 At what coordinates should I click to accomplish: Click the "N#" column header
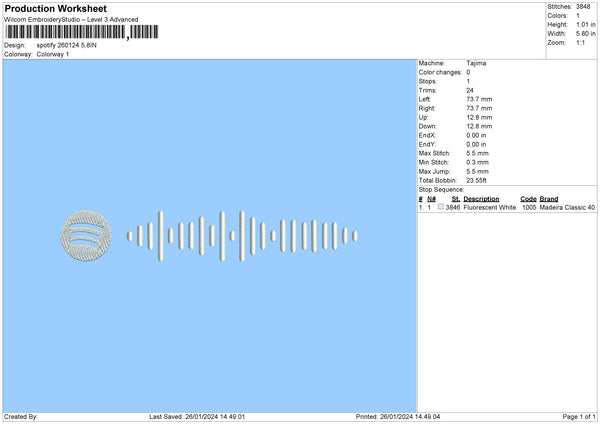click(x=432, y=199)
